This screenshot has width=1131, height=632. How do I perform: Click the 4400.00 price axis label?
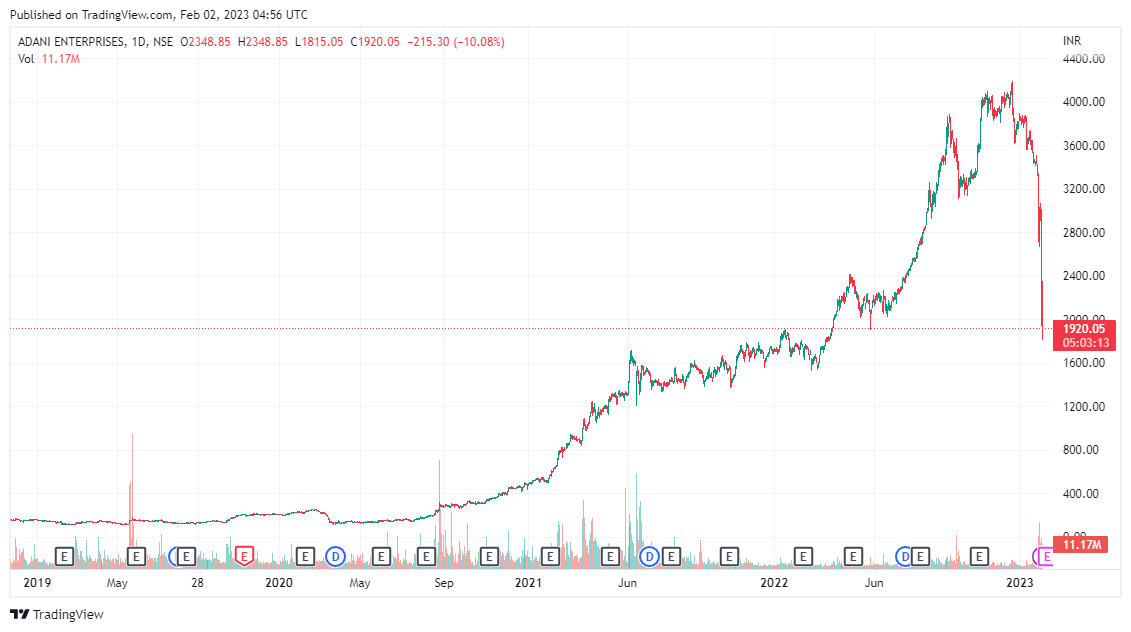[1083, 58]
